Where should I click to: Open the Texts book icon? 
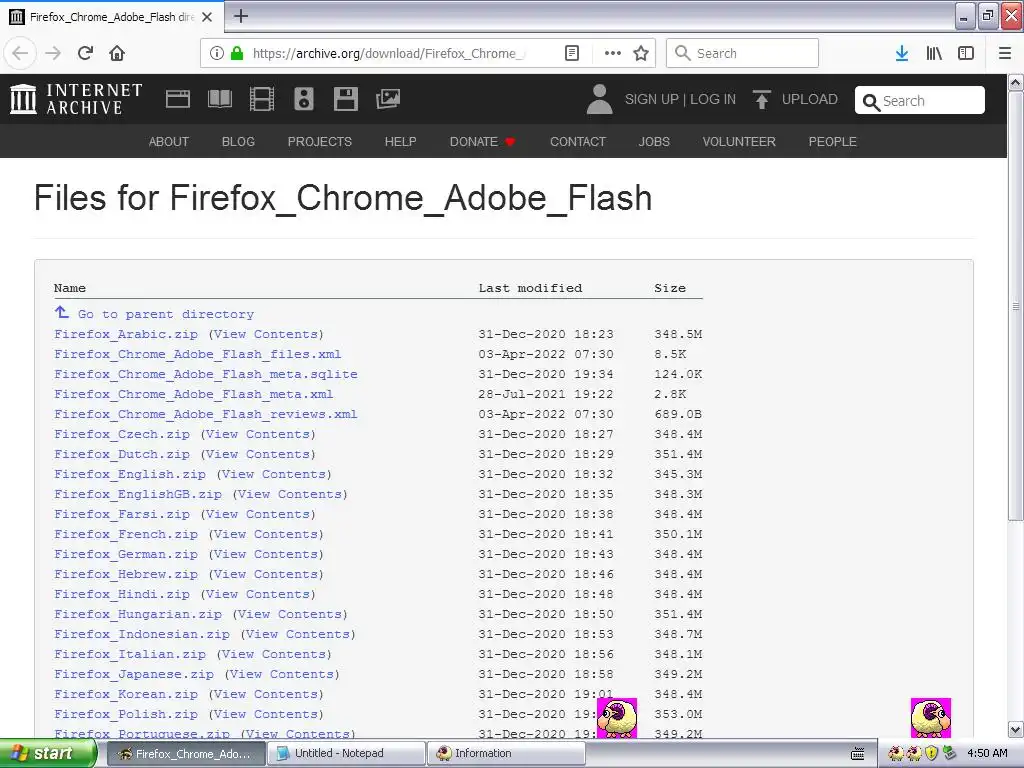click(x=219, y=99)
